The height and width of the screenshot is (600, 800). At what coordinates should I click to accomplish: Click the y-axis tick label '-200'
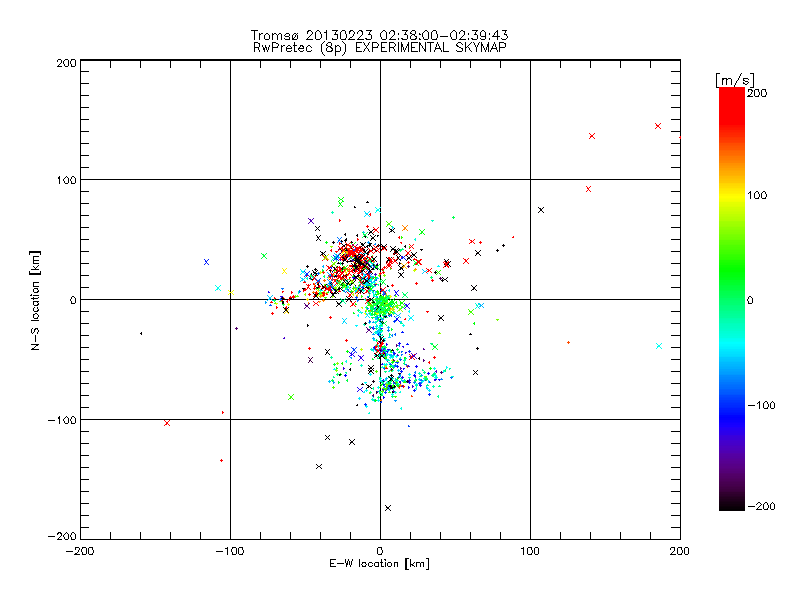point(62,536)
